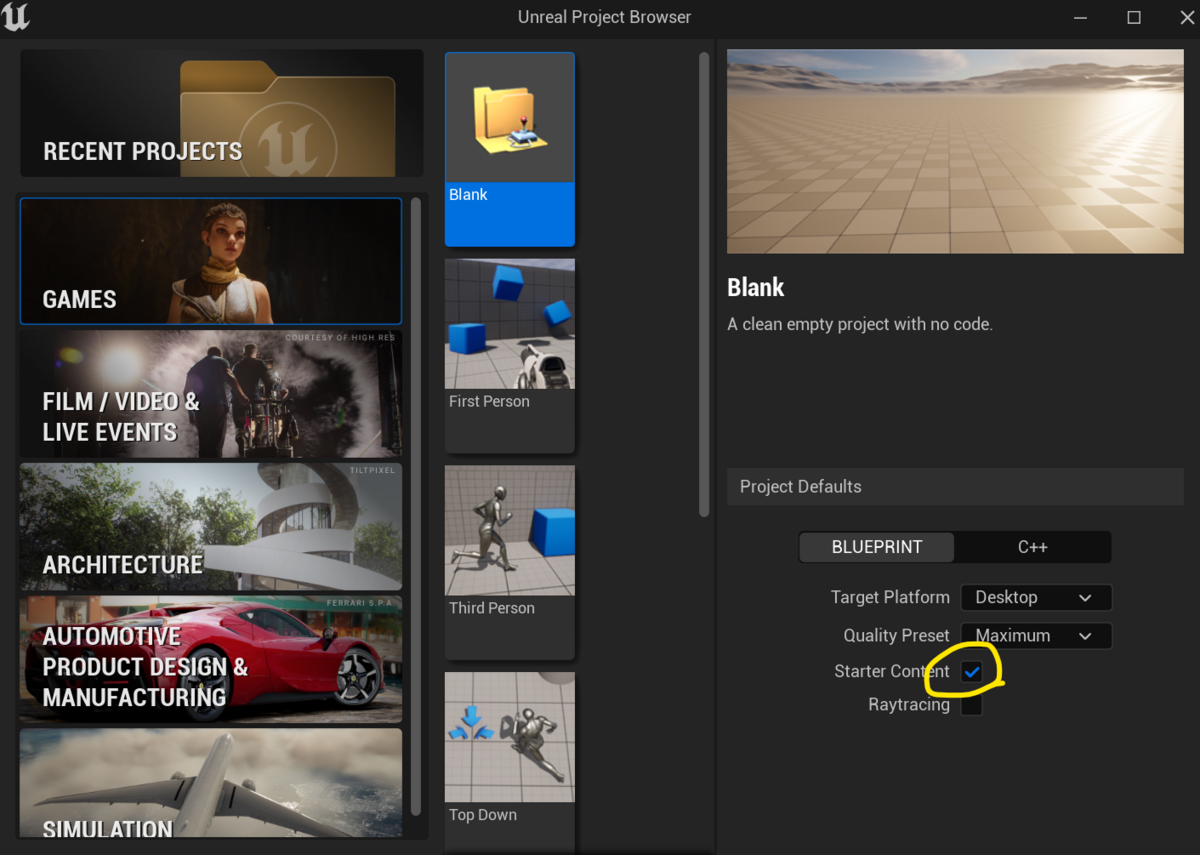Image resolution: width=1200 pixels, height=855 pixels.
Task: Maximize the Unreal Project Browser window
Action: [1133, 17]
